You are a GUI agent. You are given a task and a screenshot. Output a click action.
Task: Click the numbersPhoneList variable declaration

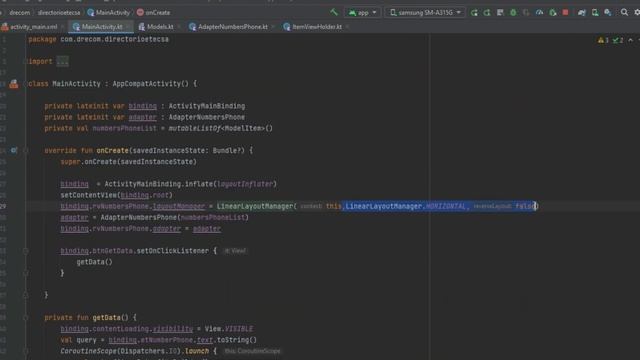124,128
